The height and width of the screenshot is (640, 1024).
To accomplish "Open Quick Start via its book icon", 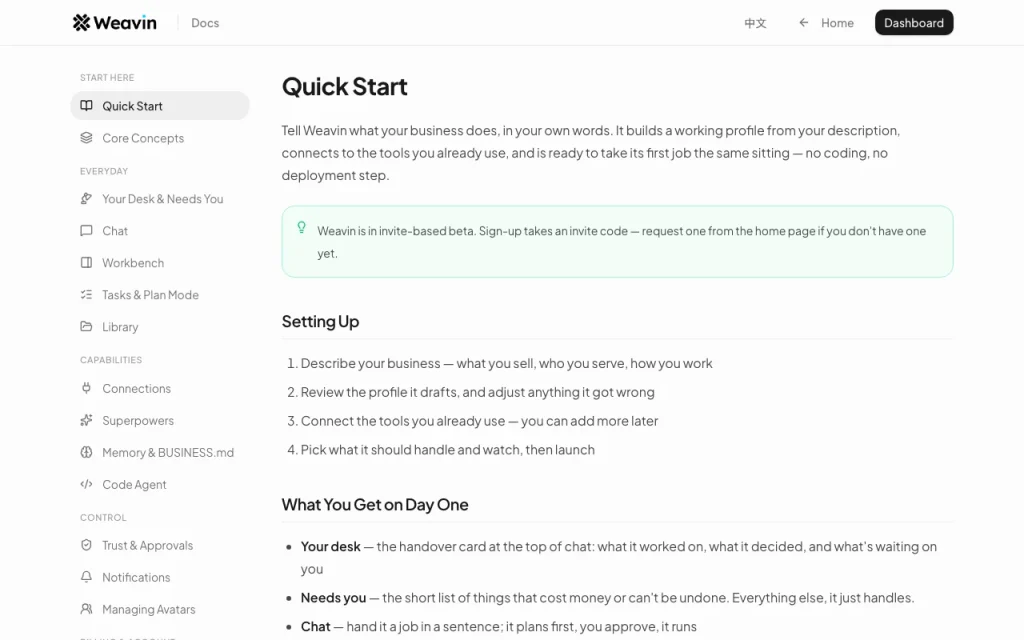I will [86, 105].
